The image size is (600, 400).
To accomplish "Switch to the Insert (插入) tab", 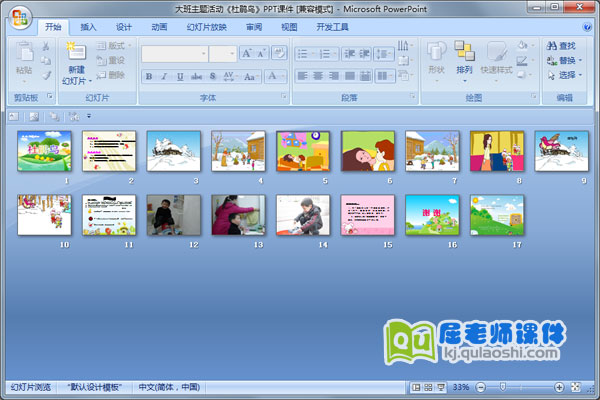I will (88, 27).
